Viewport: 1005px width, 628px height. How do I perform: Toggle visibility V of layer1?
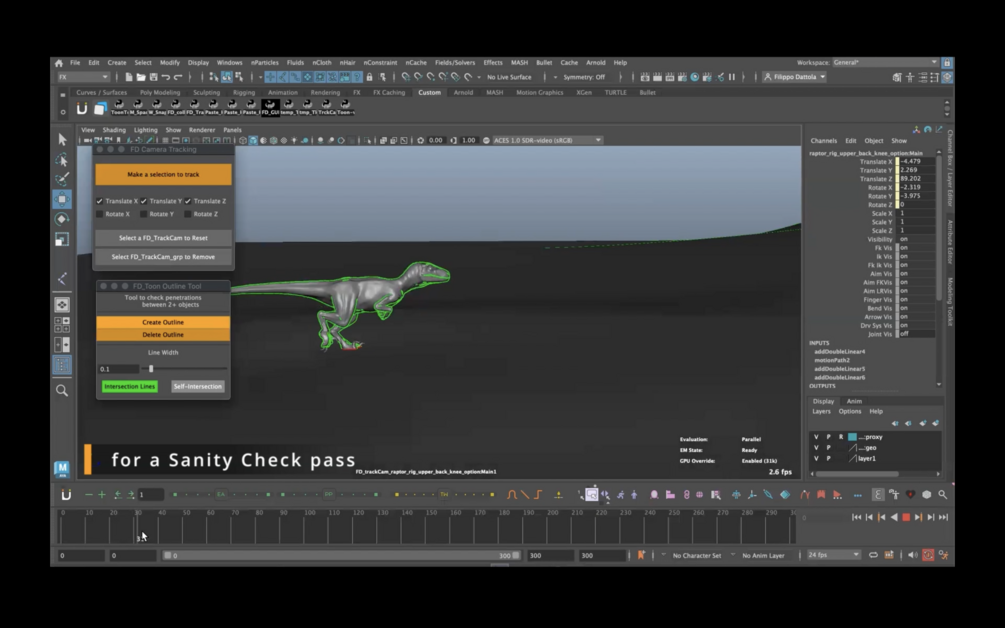coord(816,459)
